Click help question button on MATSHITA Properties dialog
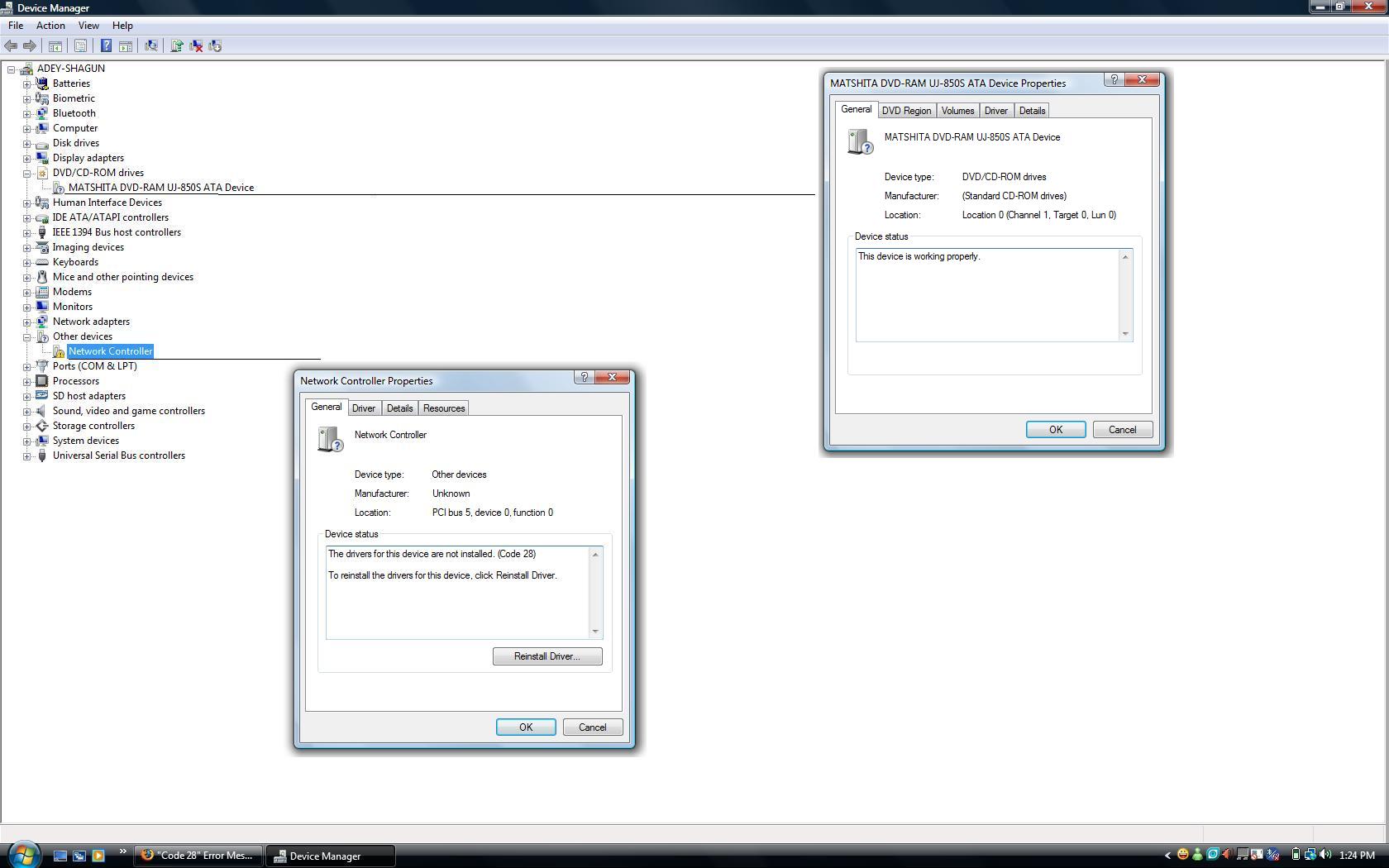The width and height of the screenshot is (1389, 868). point(1115,79)
